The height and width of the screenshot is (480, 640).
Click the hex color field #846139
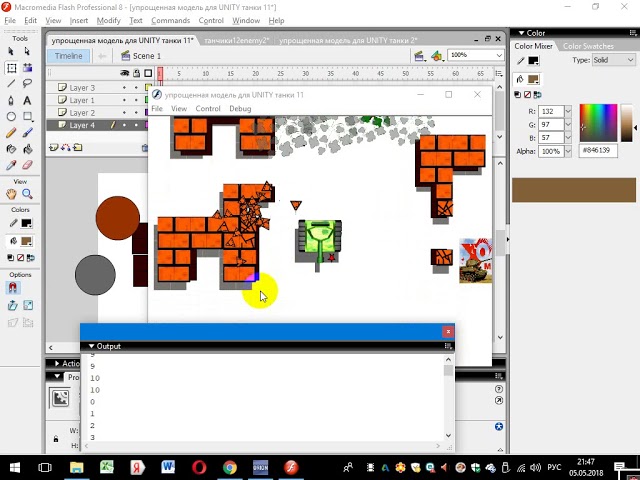[x=598, y=151]
